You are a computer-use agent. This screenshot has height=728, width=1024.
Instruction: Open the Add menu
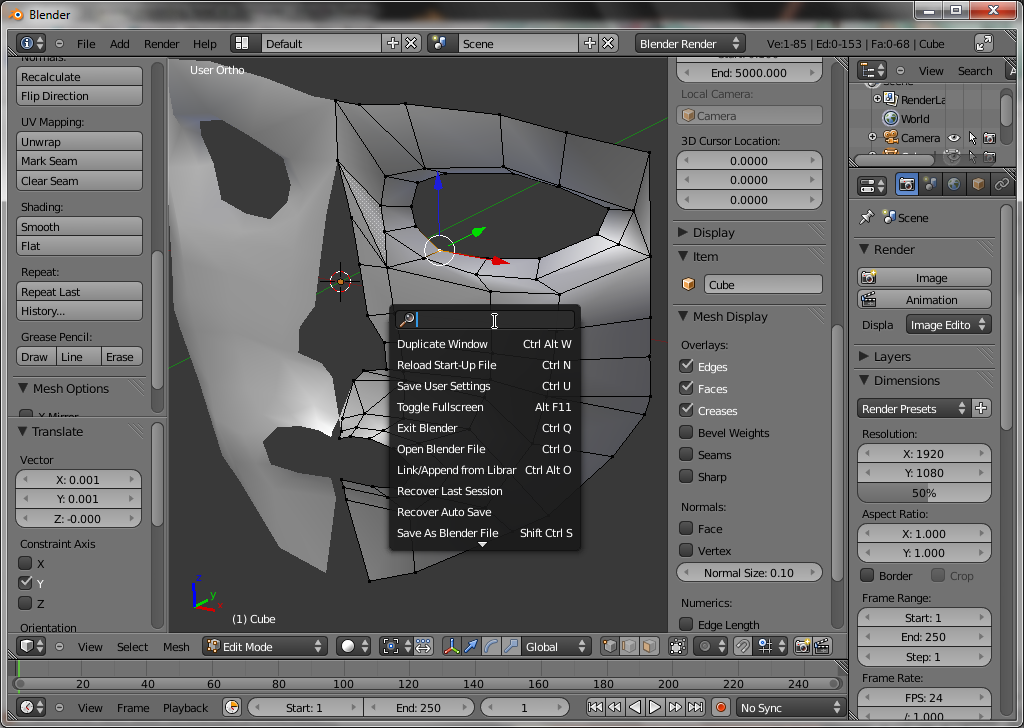click(120, 43)
